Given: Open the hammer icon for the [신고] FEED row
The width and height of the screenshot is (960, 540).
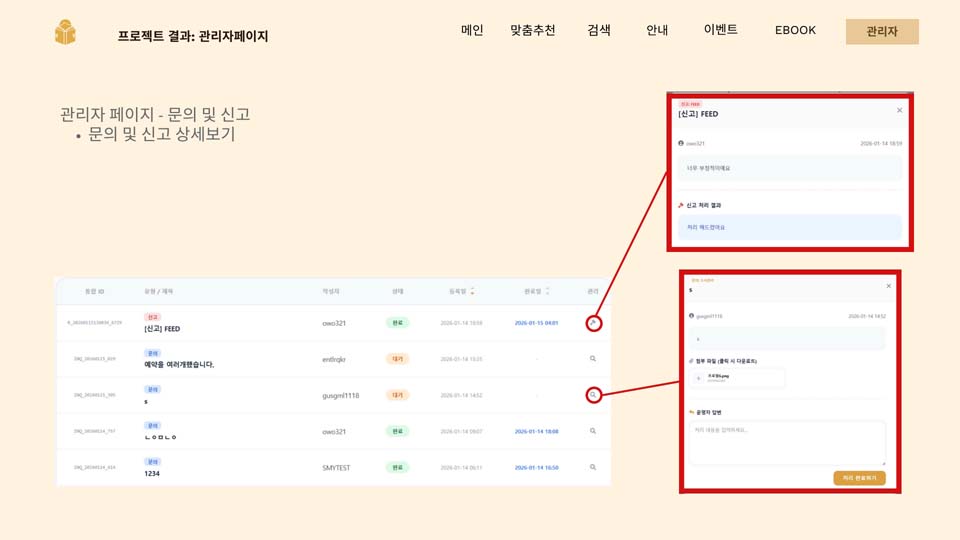Looking at the screenshot, I should coord(593,323).
